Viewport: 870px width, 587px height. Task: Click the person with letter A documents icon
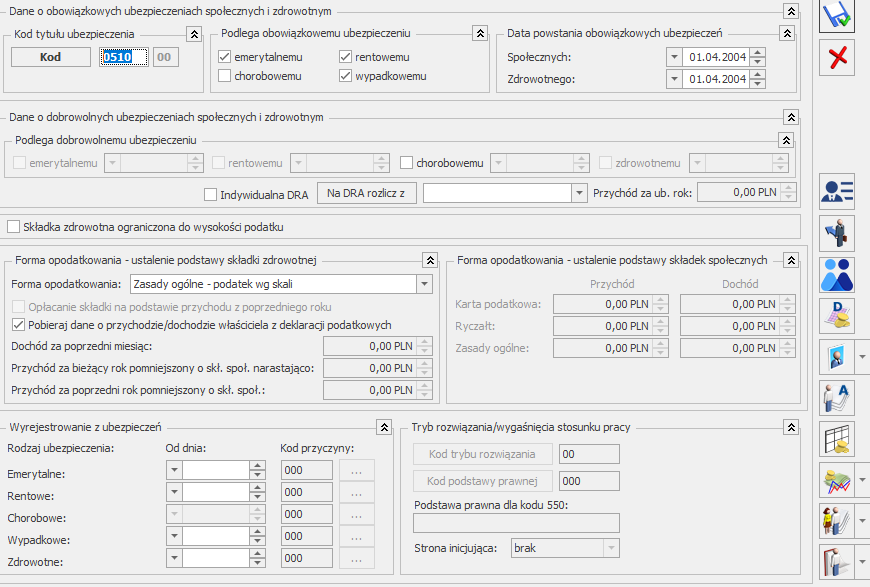(x=837, y=397)
